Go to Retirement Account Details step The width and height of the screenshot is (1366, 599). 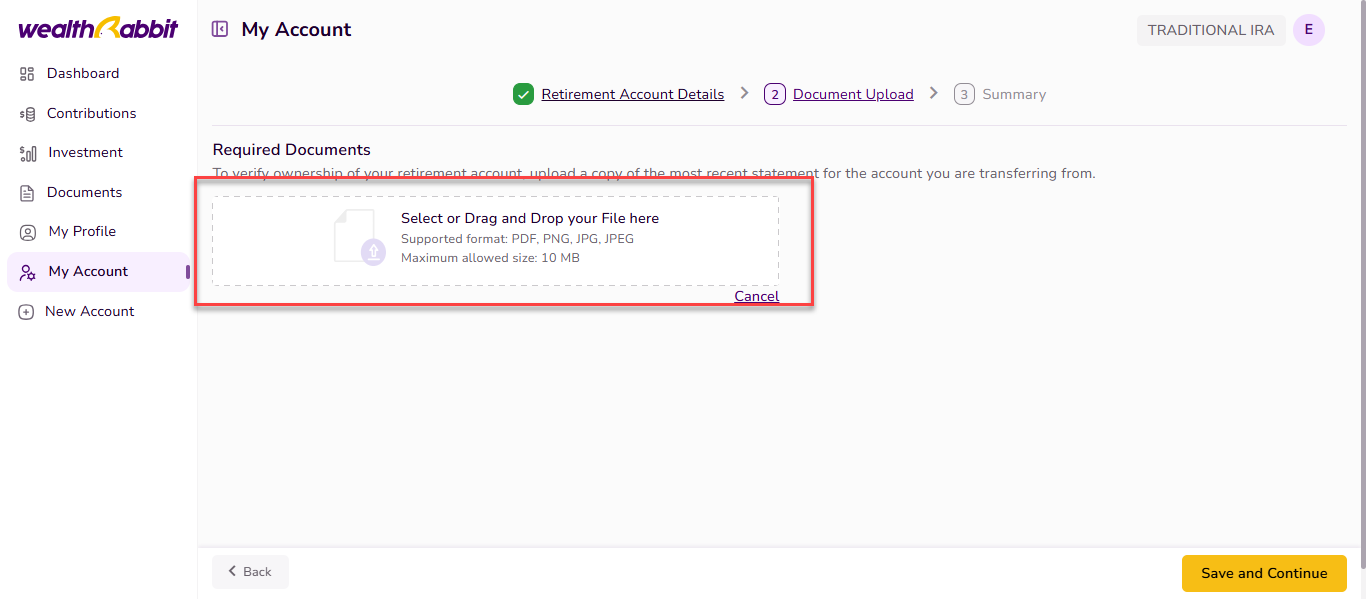[632, 94]
